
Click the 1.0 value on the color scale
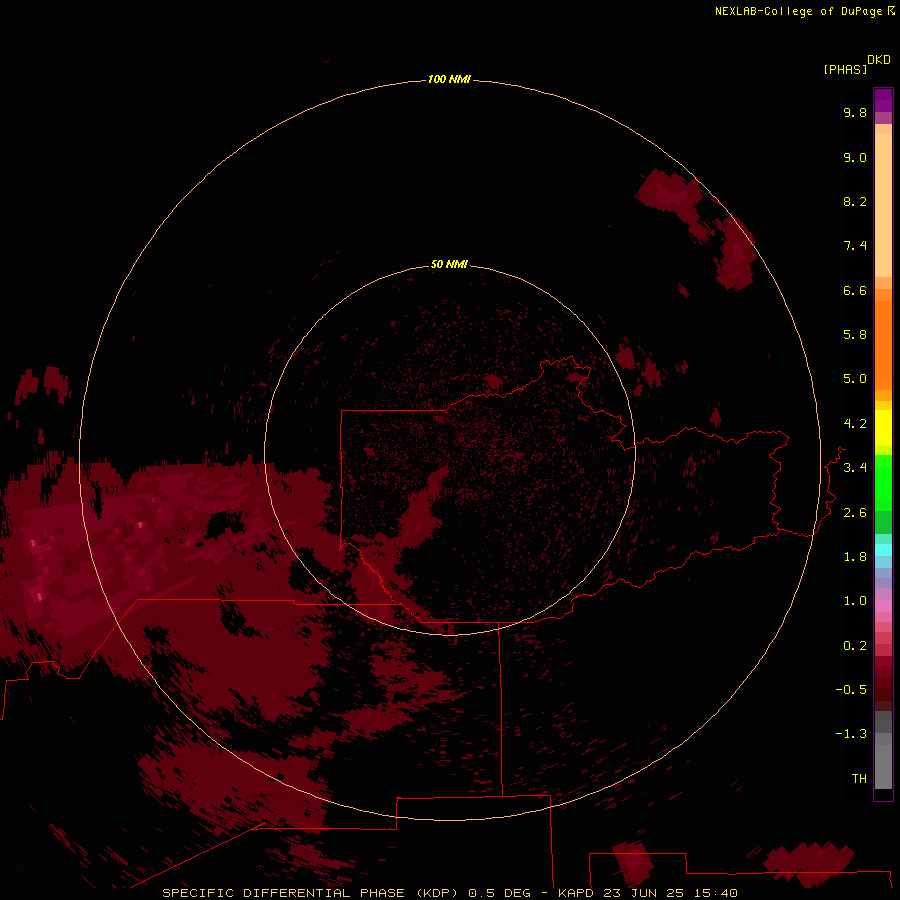coord(855,601)
